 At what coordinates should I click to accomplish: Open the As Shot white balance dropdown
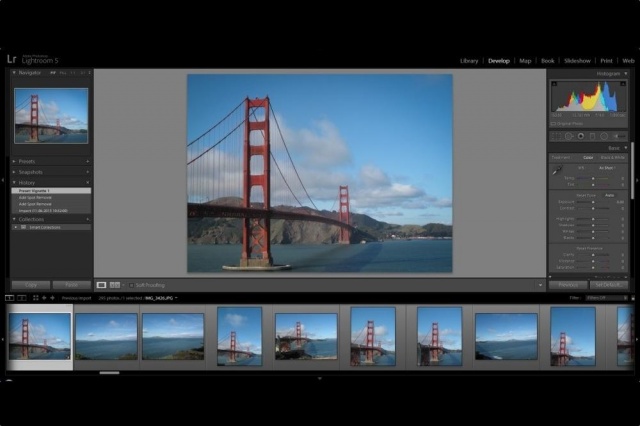tap(607, 168)
